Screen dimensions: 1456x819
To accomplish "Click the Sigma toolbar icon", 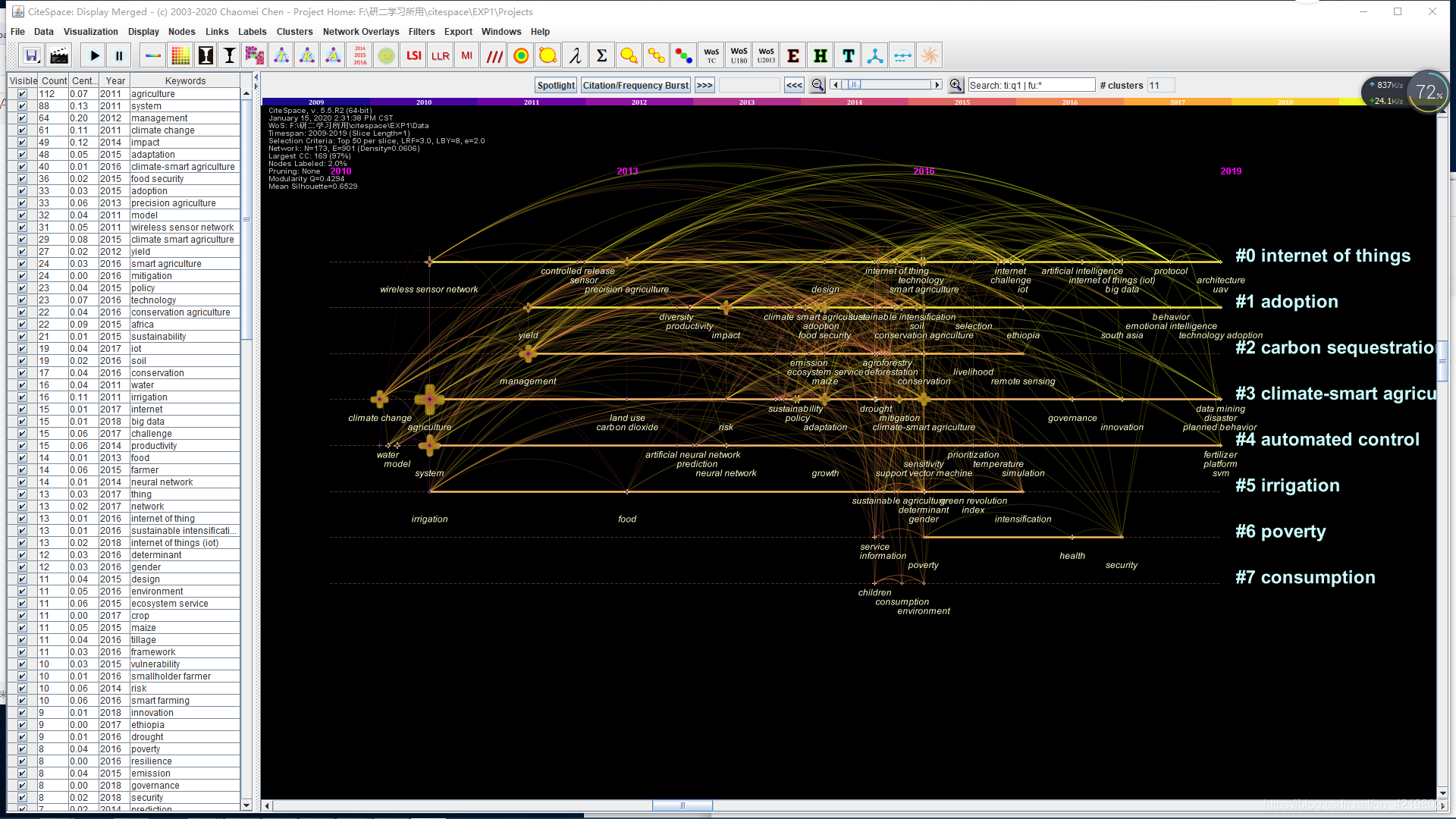I will coord(601,55).
